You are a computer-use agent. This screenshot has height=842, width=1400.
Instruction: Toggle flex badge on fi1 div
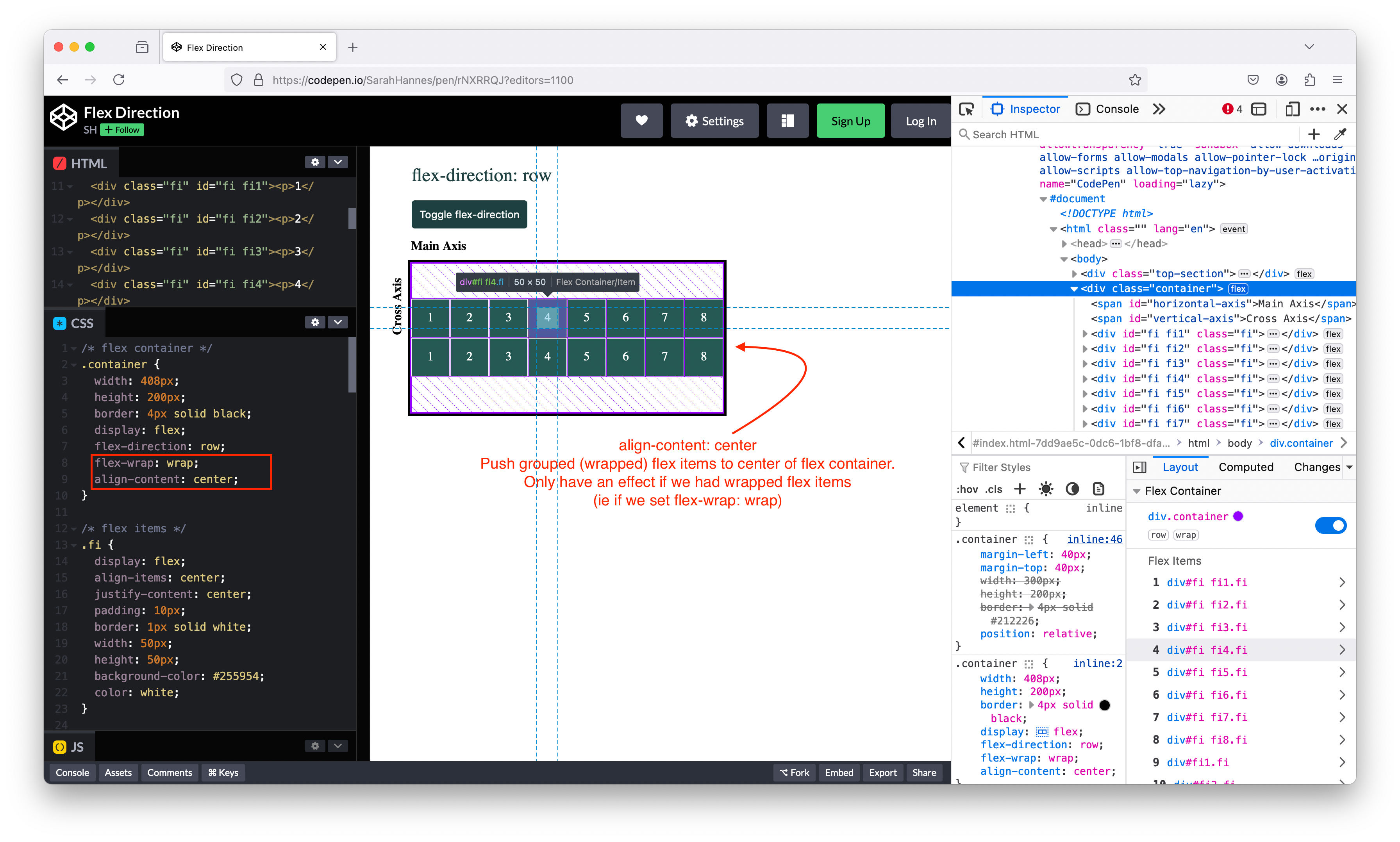(x=1333, y=334)
